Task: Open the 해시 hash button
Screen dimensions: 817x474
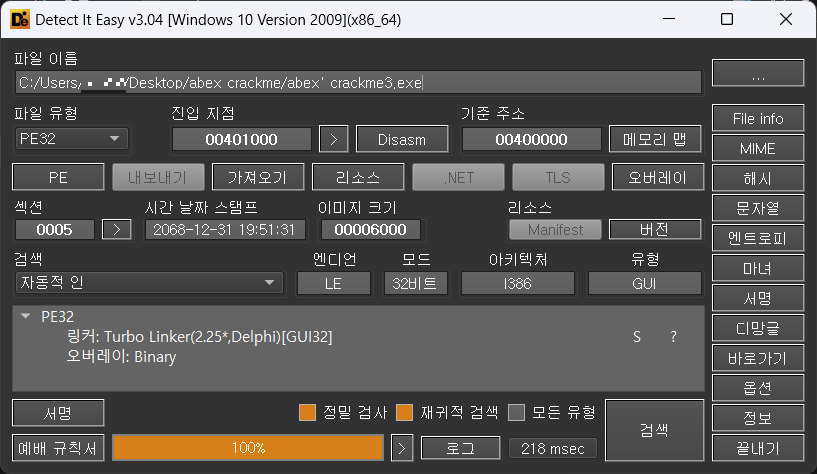Action: click(758, 179)
